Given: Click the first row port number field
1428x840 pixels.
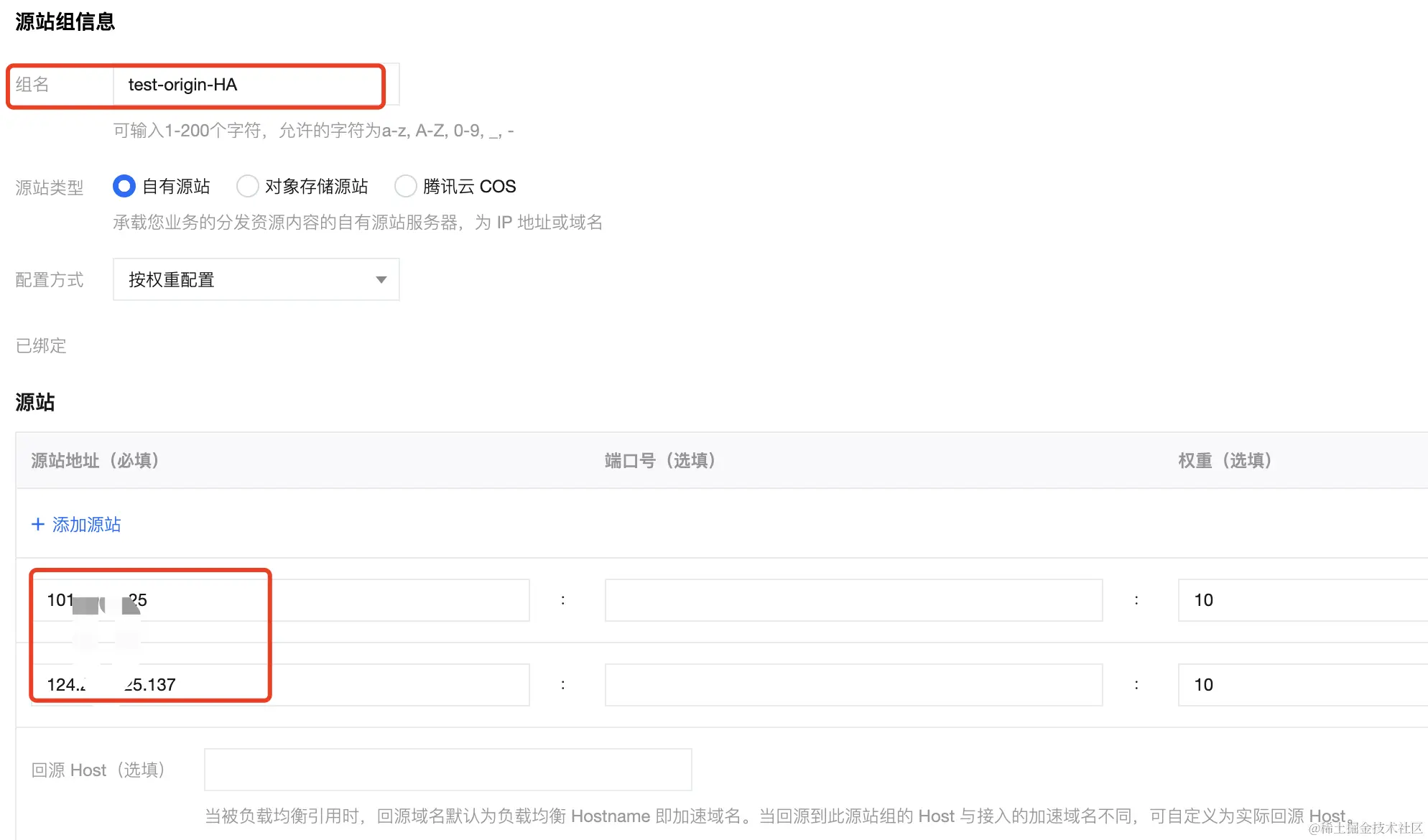Looking at the screenshot, I should click(x=853, y=600).
